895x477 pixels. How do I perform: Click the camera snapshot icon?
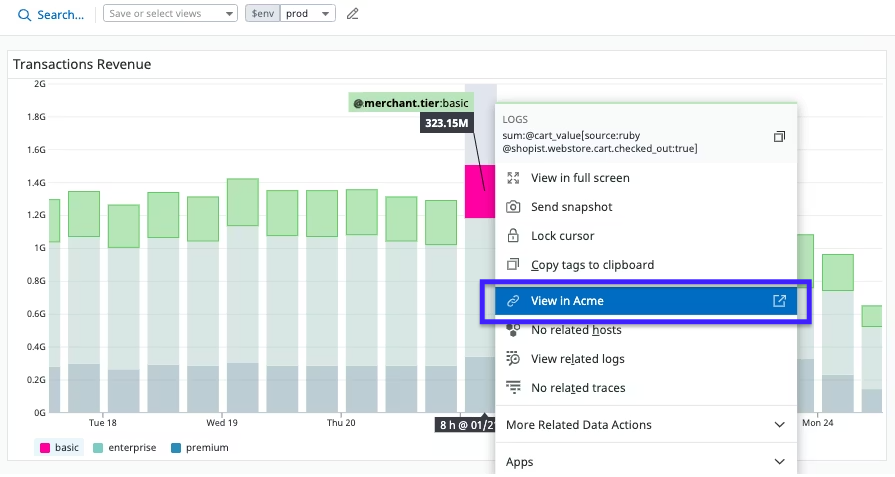(x=513, y=207)
